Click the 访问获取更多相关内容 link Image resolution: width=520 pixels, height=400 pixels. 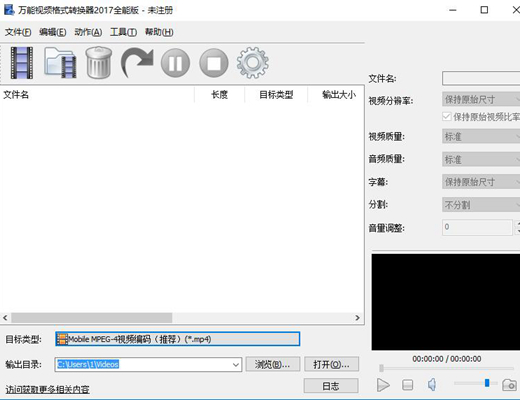47,389
